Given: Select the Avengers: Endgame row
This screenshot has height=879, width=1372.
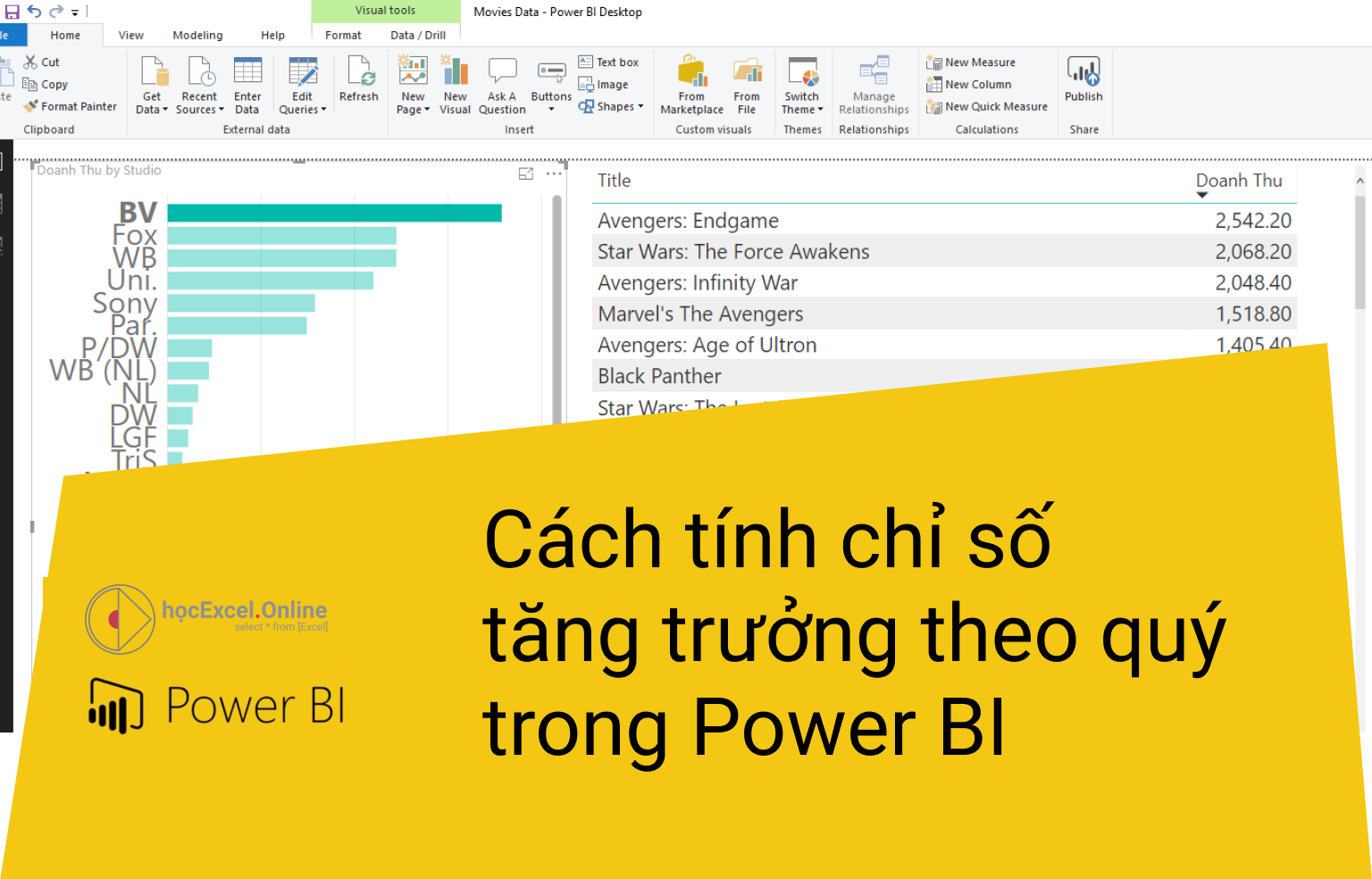Looking at the screenshot, I should (944, 220).
